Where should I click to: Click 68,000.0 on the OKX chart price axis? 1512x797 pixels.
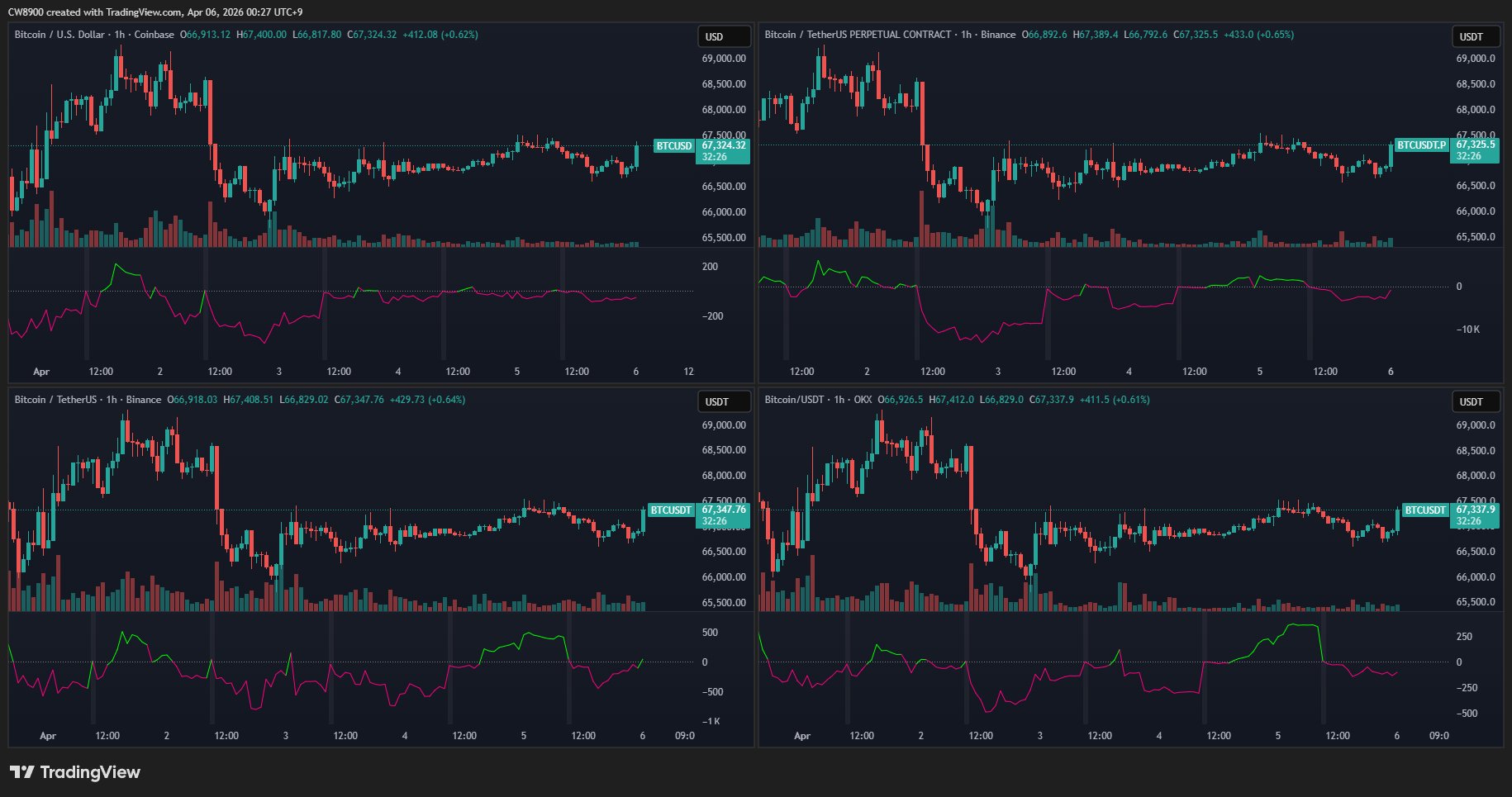click(1476, 476)
